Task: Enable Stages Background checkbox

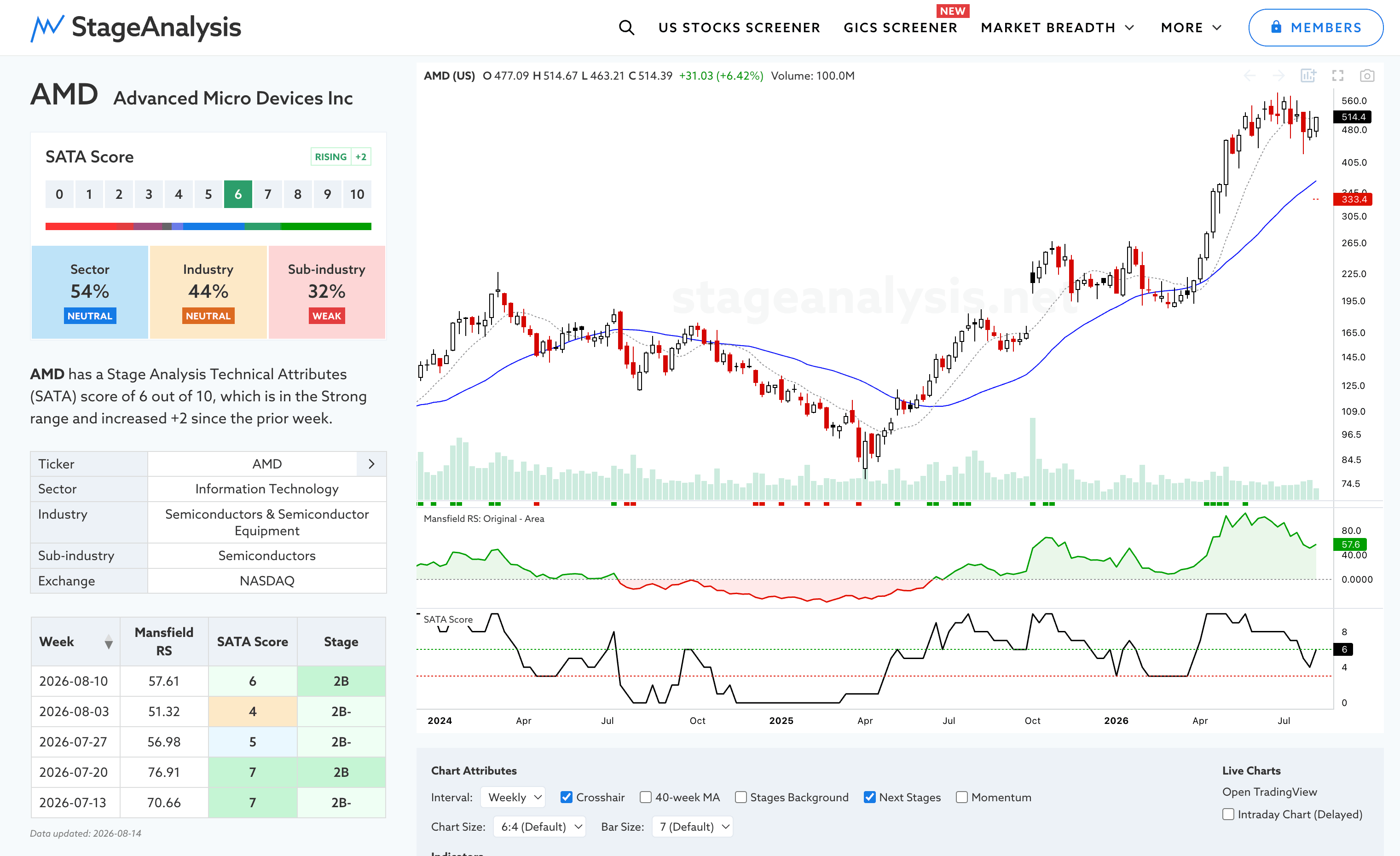Action: point(740,797)
